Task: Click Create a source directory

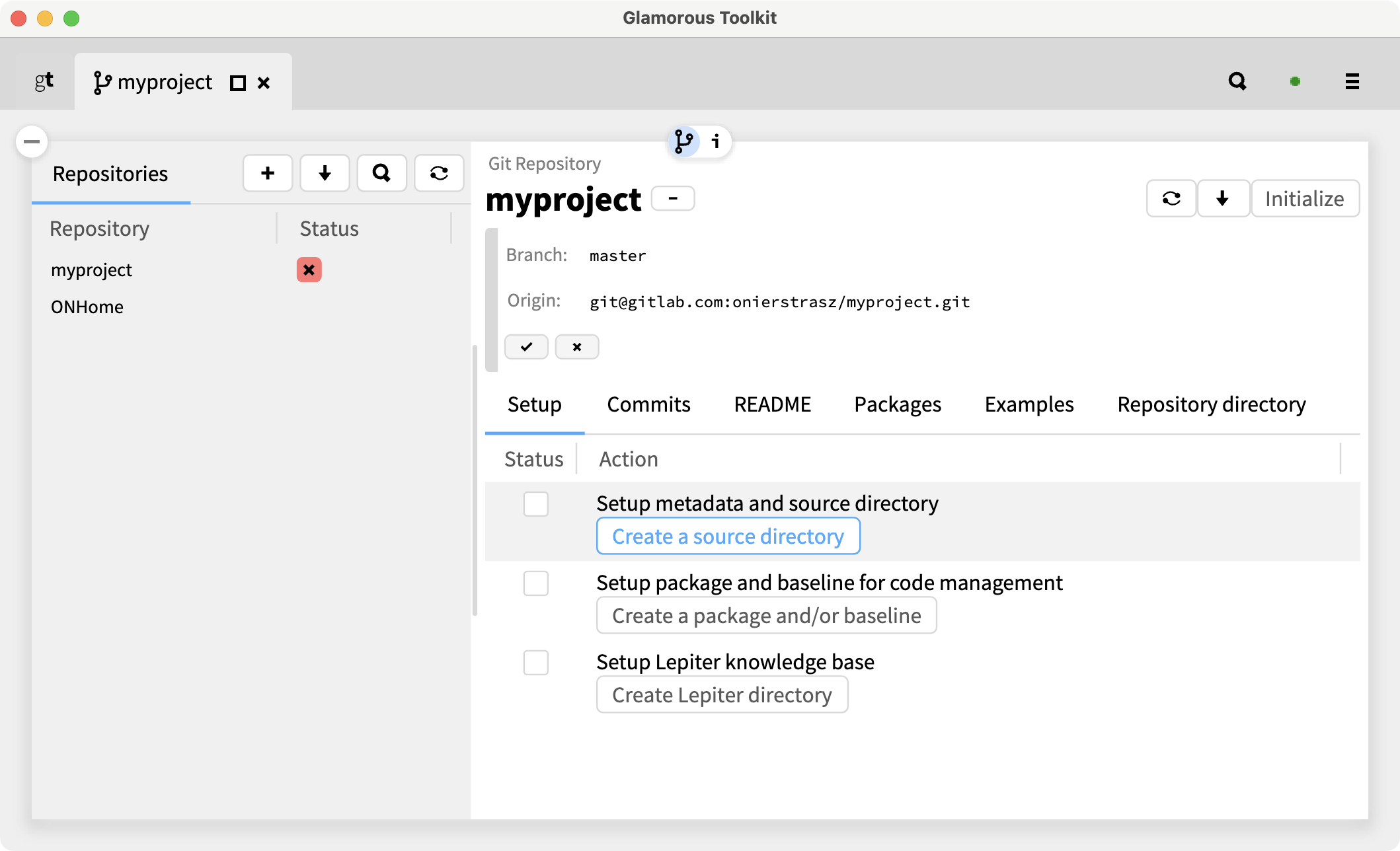Action: point(728,536)
